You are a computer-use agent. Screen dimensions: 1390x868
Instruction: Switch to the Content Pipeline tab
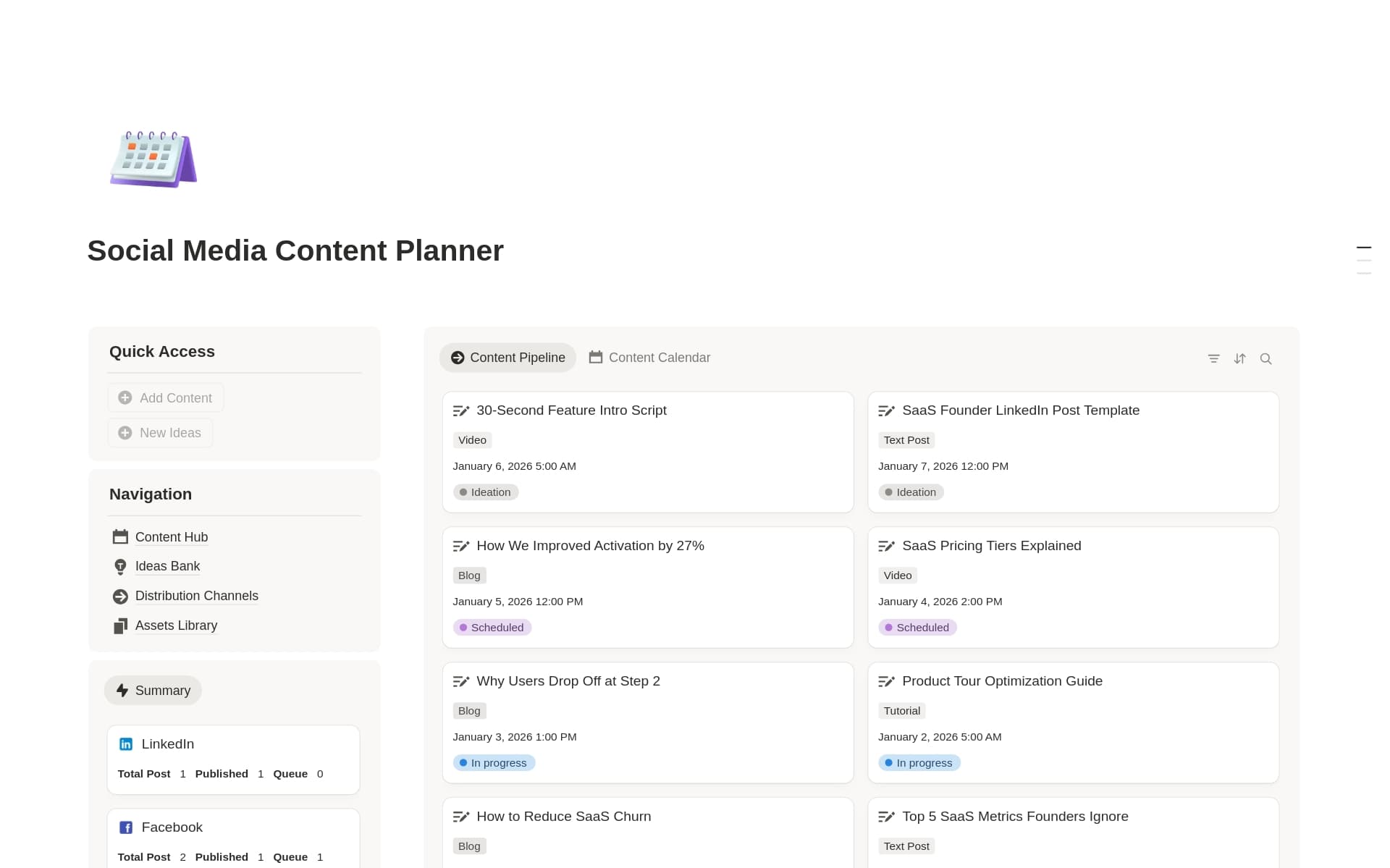(x=507, y=358)
